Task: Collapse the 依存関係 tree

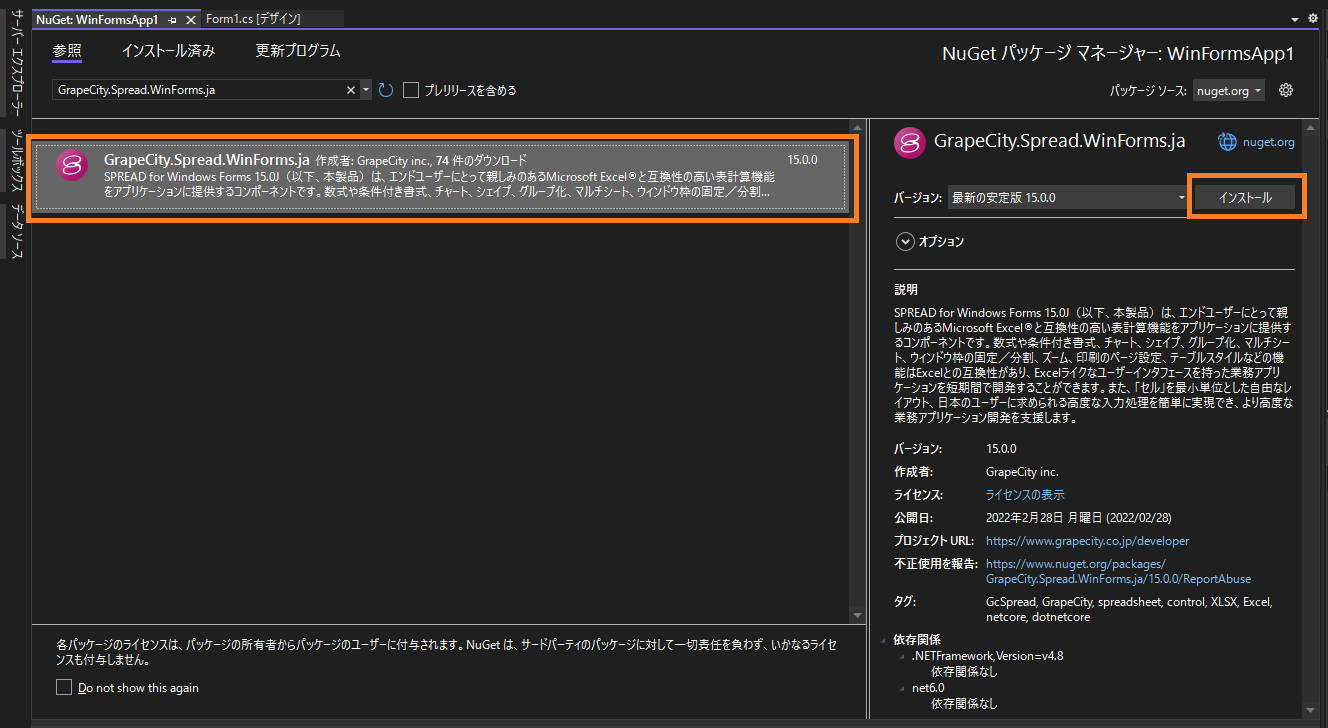Action: click(884, 640)
